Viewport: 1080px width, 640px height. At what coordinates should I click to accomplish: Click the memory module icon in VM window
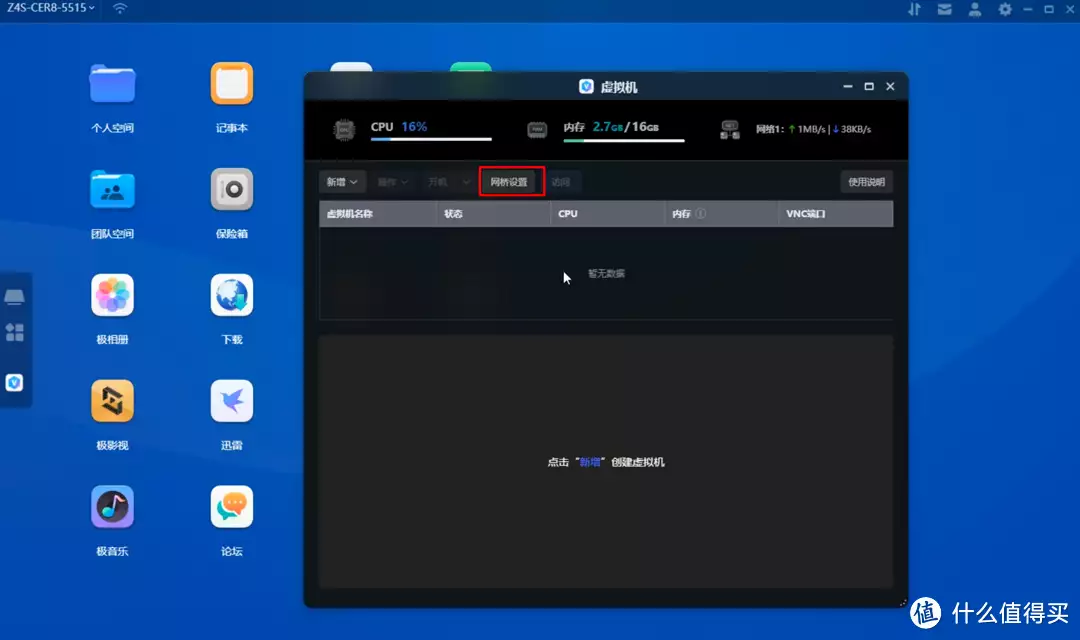[537, 130]
